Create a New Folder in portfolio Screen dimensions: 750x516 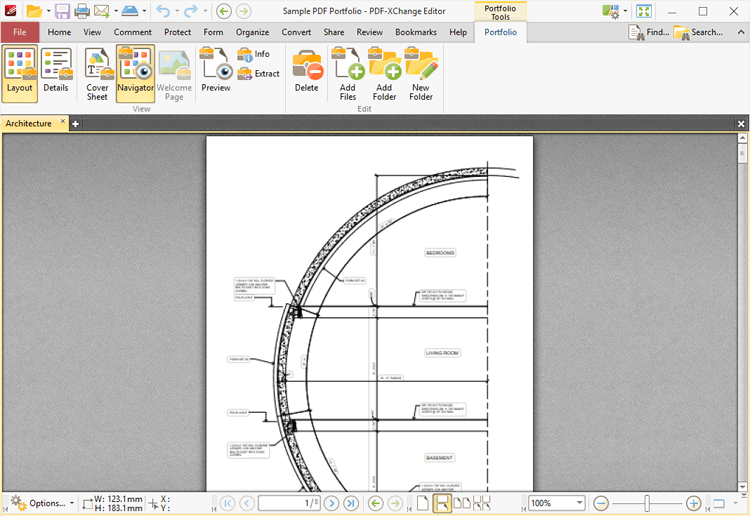coord(421,74)
